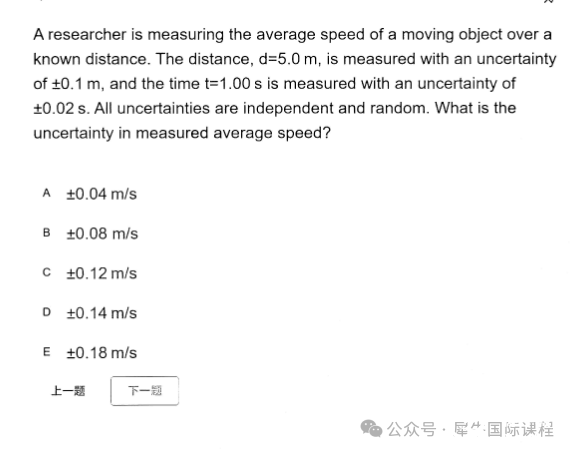572x452 pixels.
Task: Click the ±0.02 s uncertainty in the question
Action: 59,108
